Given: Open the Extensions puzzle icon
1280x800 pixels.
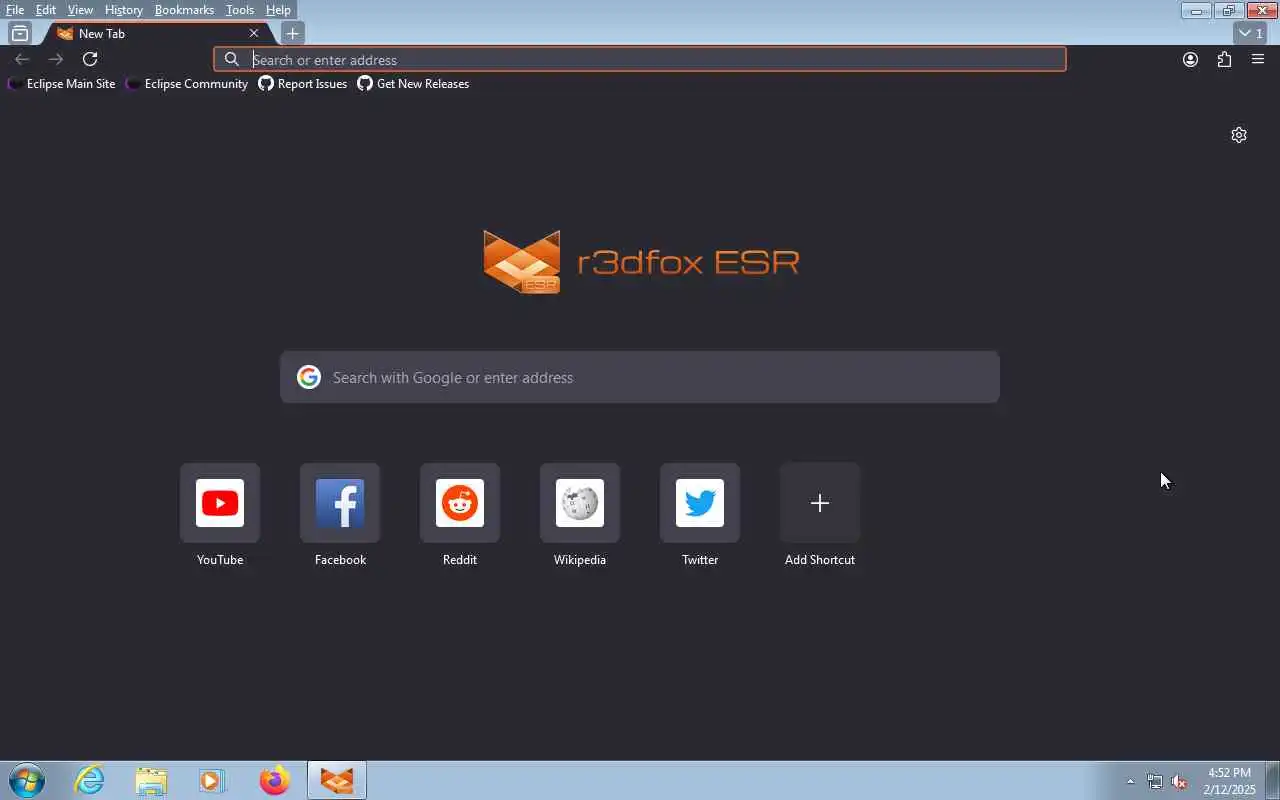Looking at the screenshot, I should tap(1224, 59).
